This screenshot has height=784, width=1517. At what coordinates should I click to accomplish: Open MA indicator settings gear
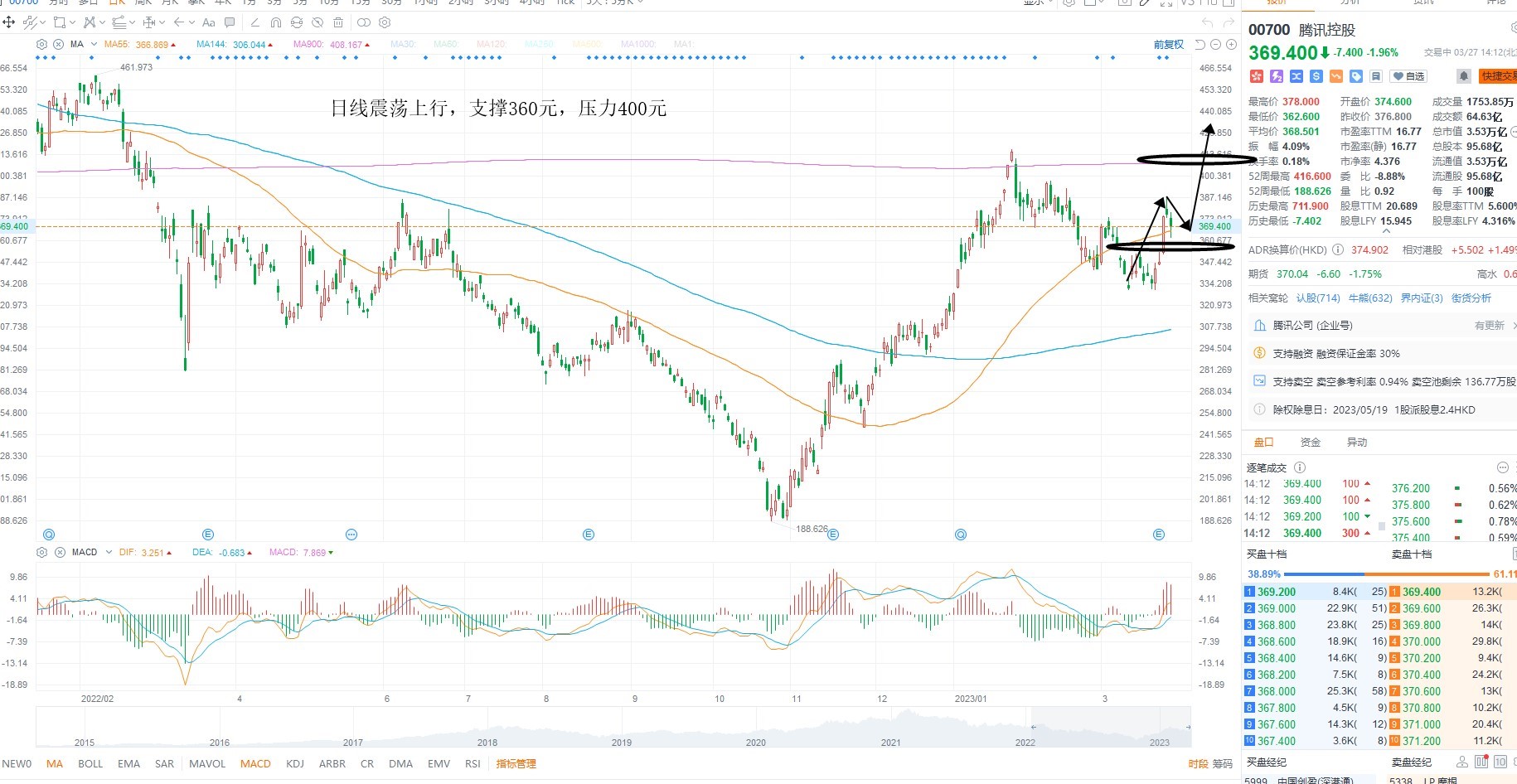tap(41, 44)
